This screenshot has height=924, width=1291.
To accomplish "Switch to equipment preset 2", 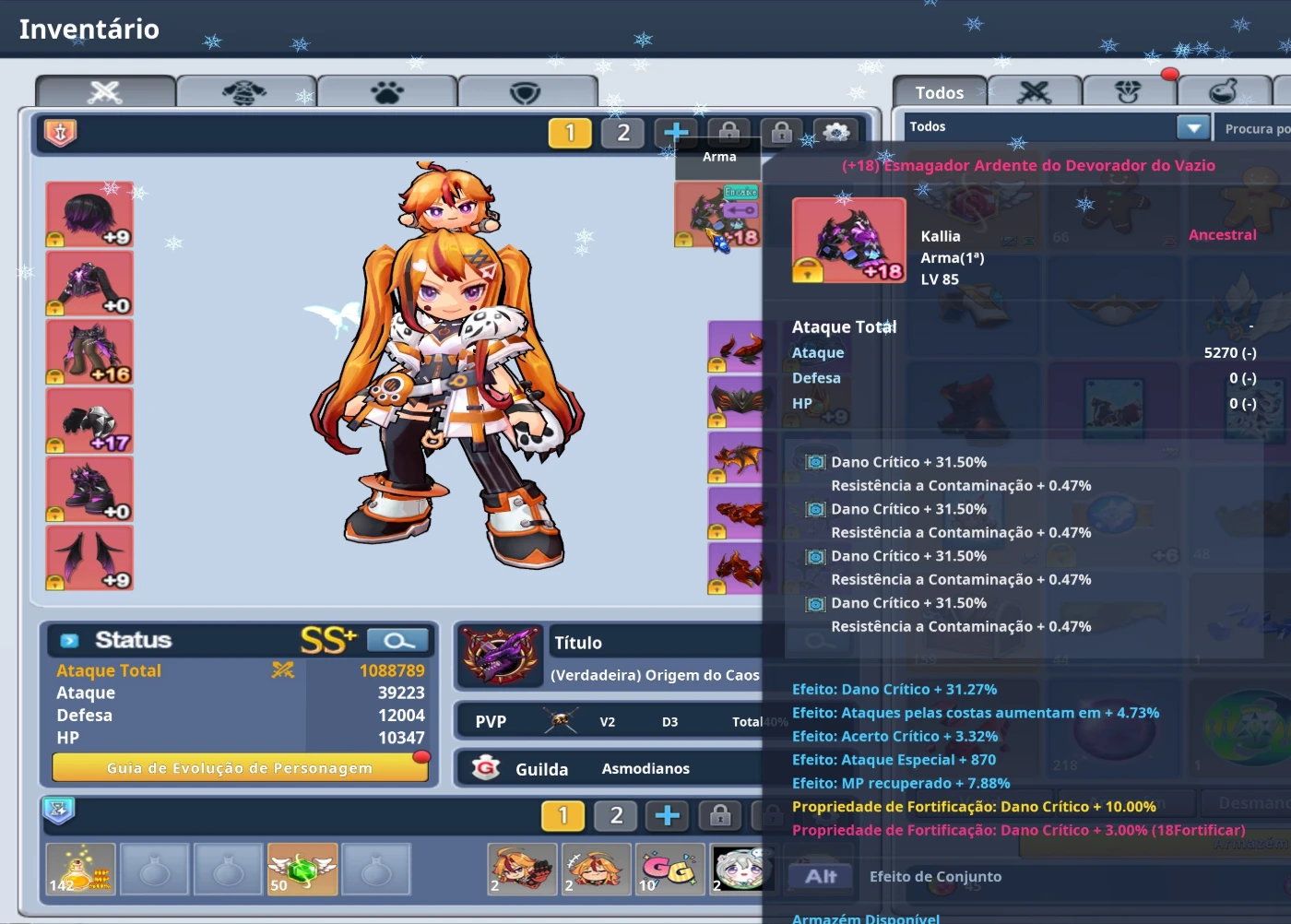I will pyautogui.click(x=623, y=133).
